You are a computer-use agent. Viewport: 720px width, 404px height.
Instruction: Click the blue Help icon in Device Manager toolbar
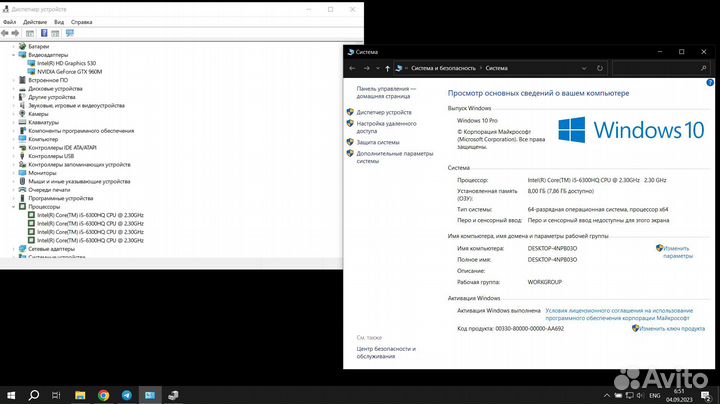[x=44, y=33]
